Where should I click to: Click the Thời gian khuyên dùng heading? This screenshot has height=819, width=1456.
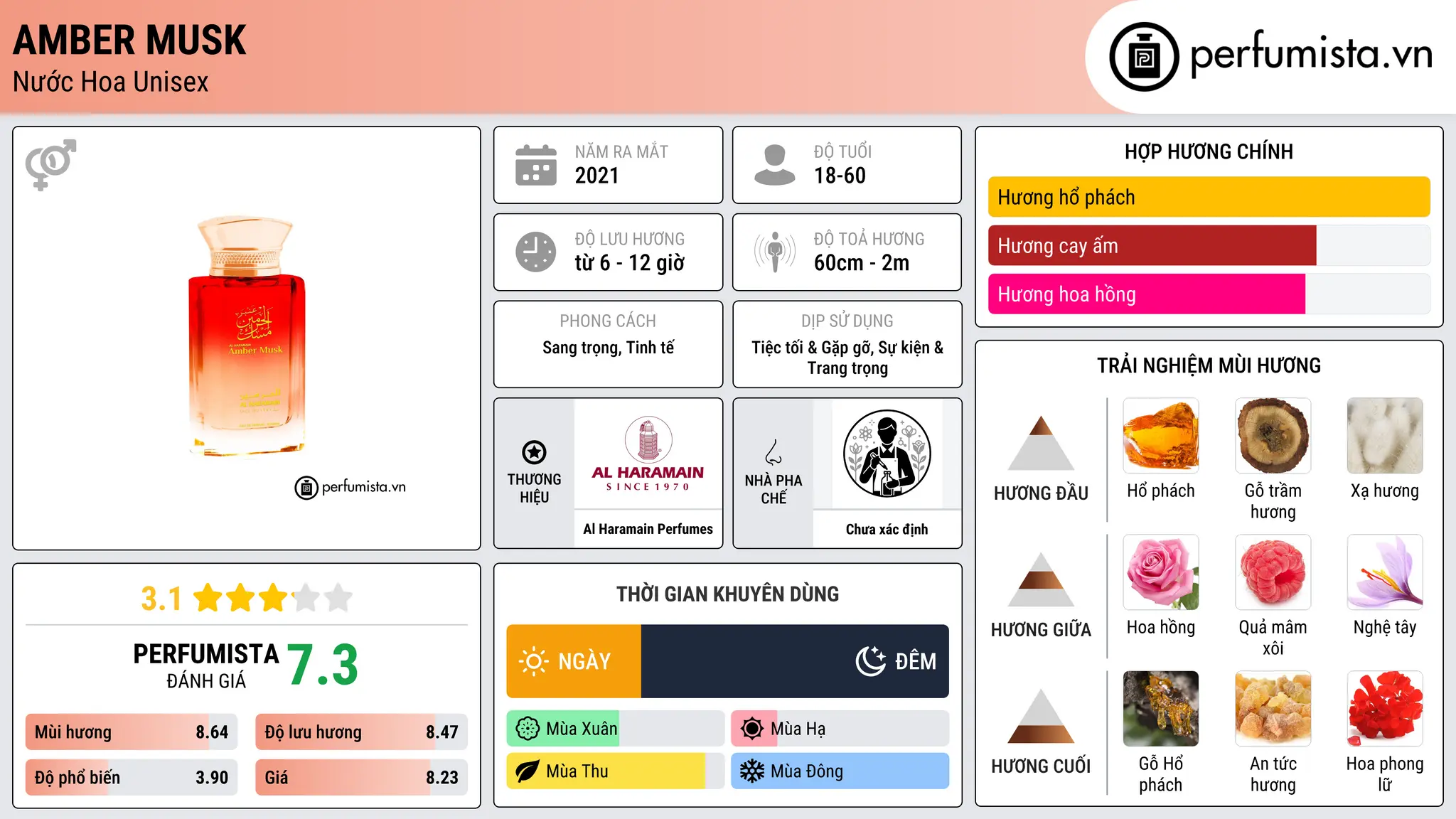727,594
